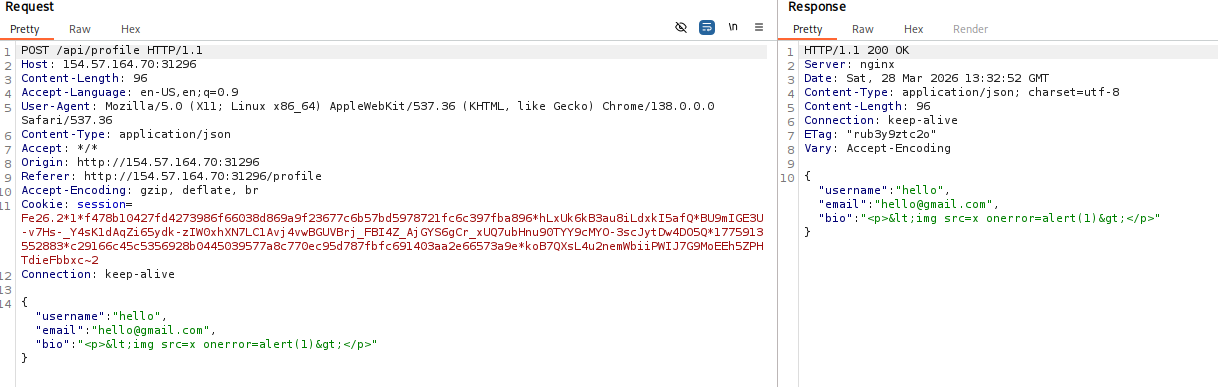Click the red session cookie value text
Image resolution: width=1218 pixels, height=387 pixels.
coord(392,239)
